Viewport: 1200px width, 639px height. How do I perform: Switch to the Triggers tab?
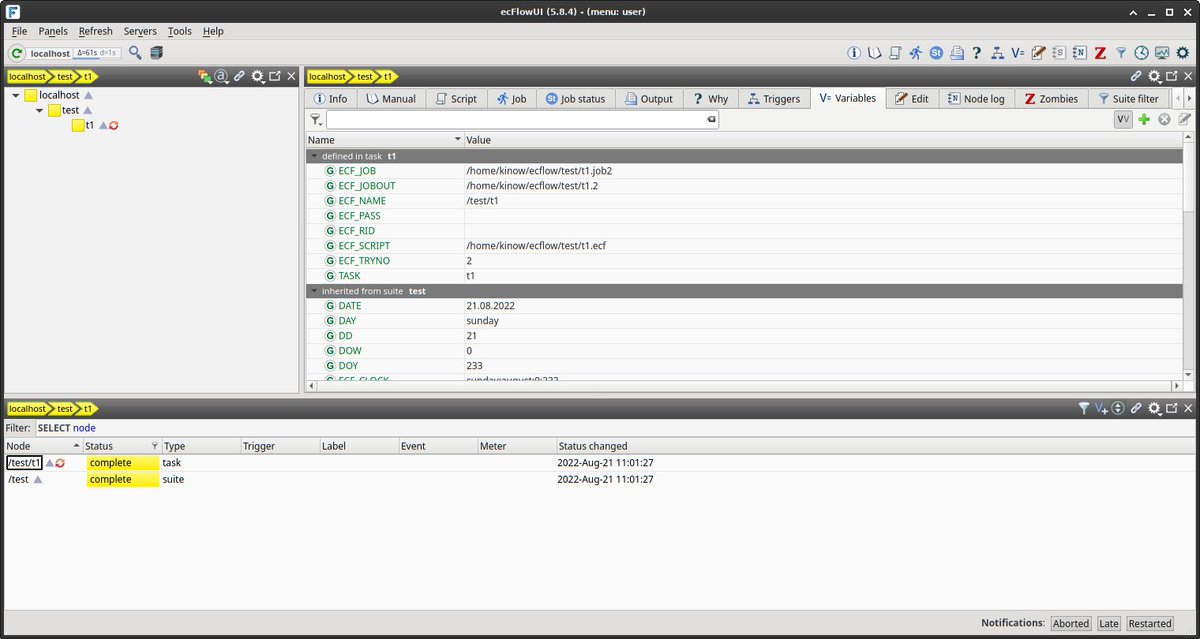(773, 99)
